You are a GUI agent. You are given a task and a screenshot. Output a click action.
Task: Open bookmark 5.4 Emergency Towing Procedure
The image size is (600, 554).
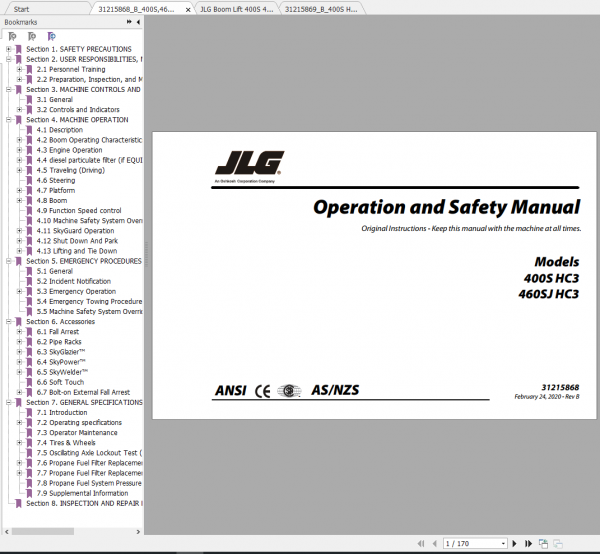pos(89,301)
